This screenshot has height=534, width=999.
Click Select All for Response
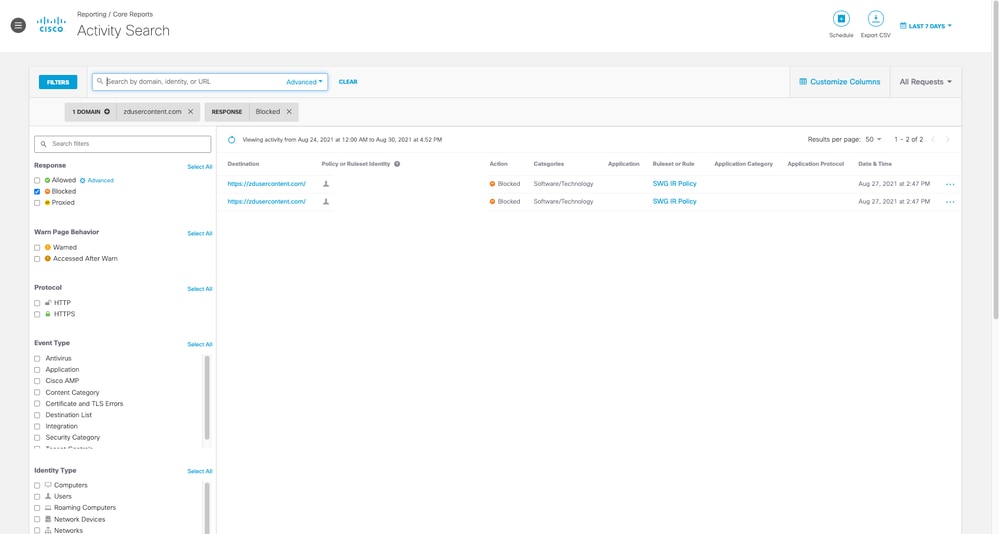199,167
